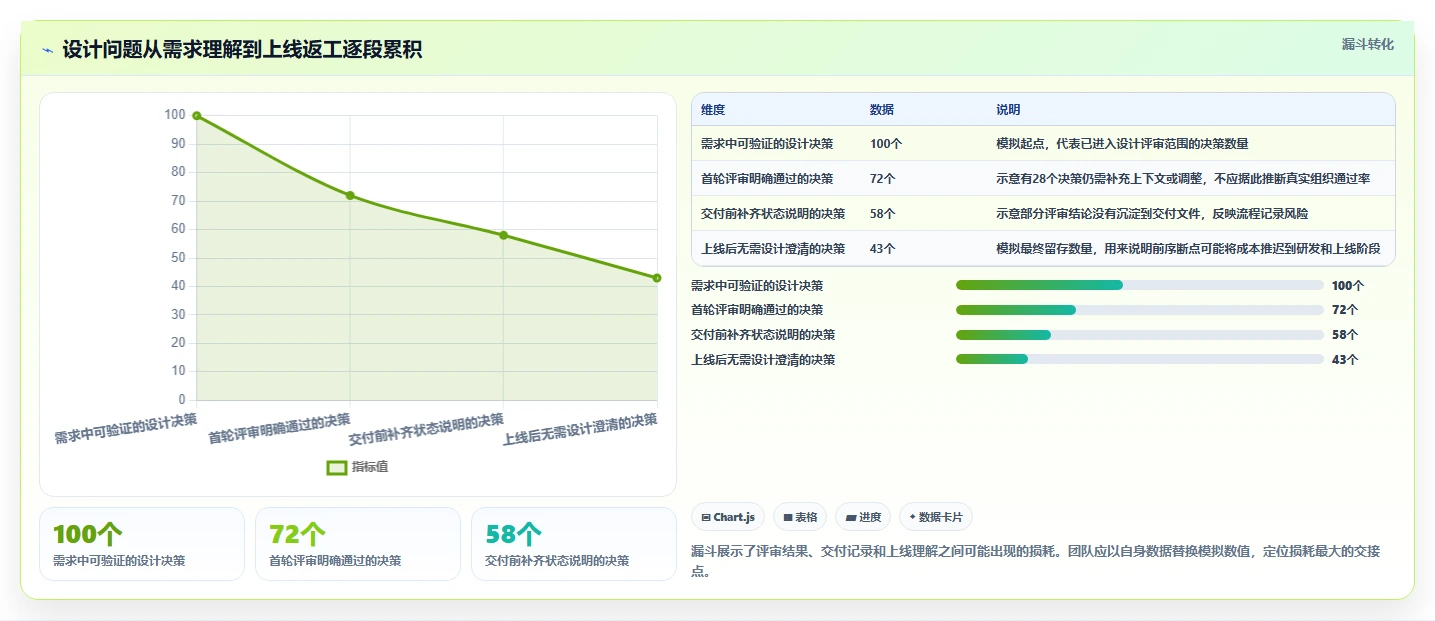Click the note starting 模拟起点，代表已进入设计评审范围

coord(1122,144)
